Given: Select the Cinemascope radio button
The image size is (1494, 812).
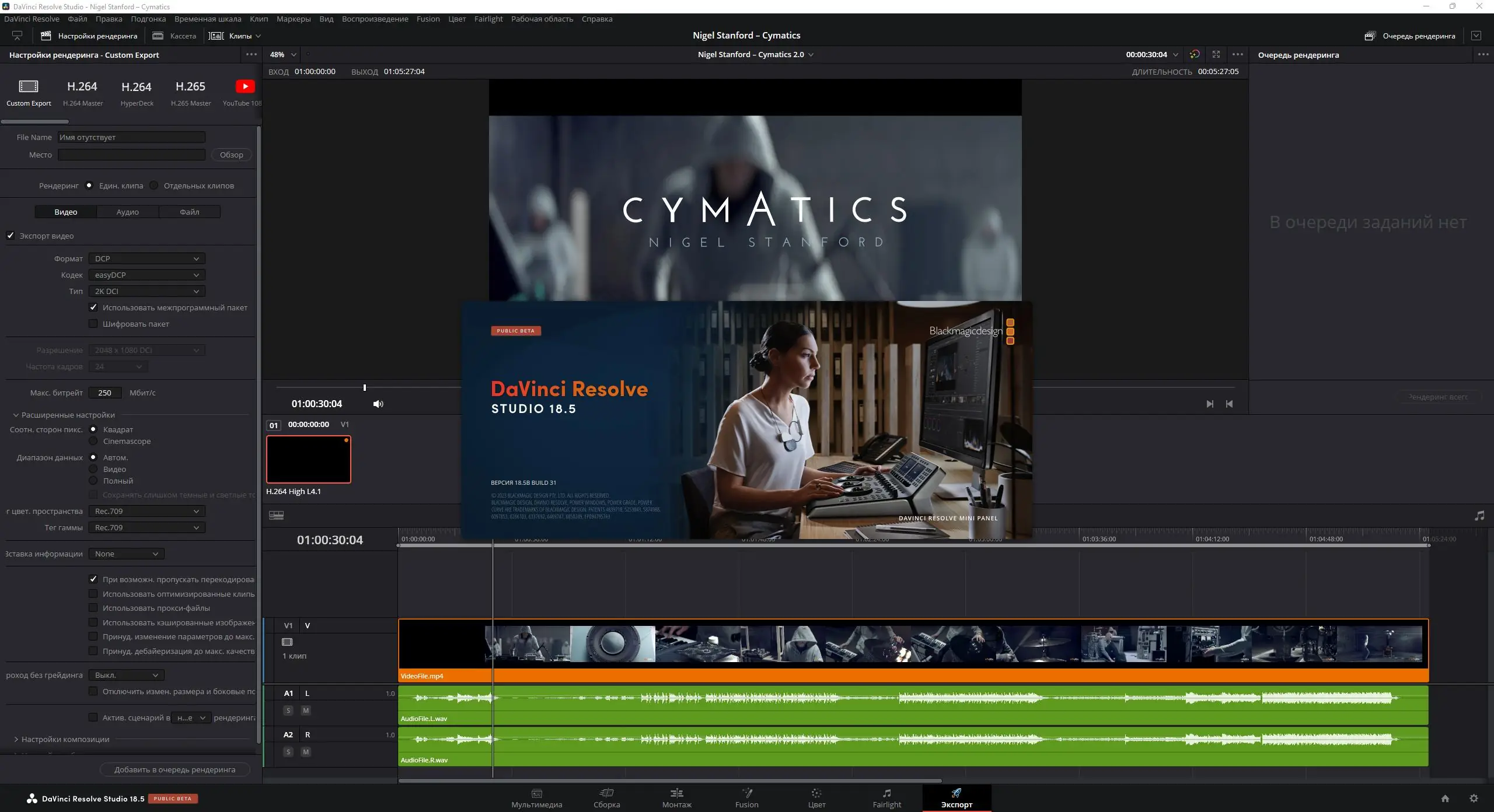Looking at the screenshot, I should [x=94, y=441].
